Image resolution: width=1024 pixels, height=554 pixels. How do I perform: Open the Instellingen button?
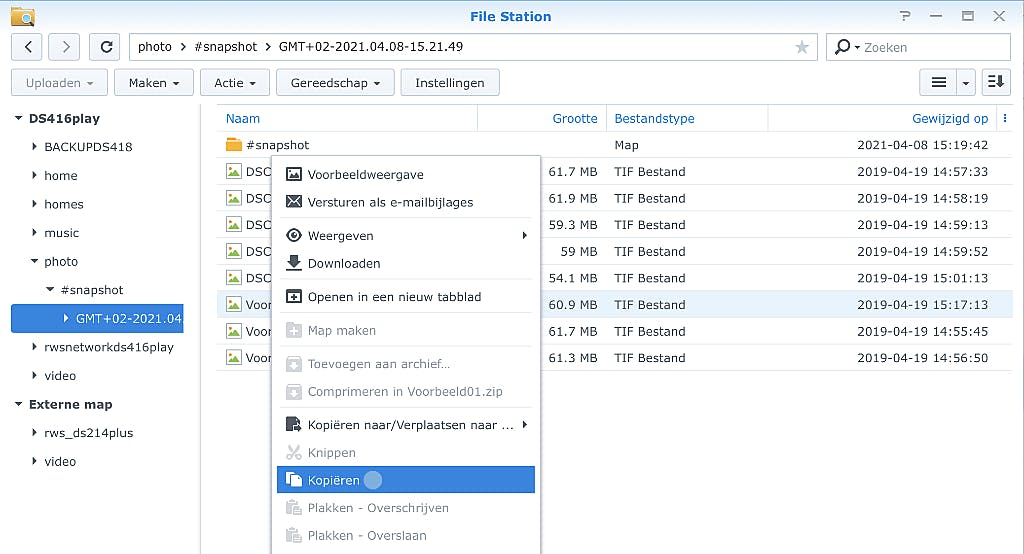pyautogui.click(x=450, y=83)
